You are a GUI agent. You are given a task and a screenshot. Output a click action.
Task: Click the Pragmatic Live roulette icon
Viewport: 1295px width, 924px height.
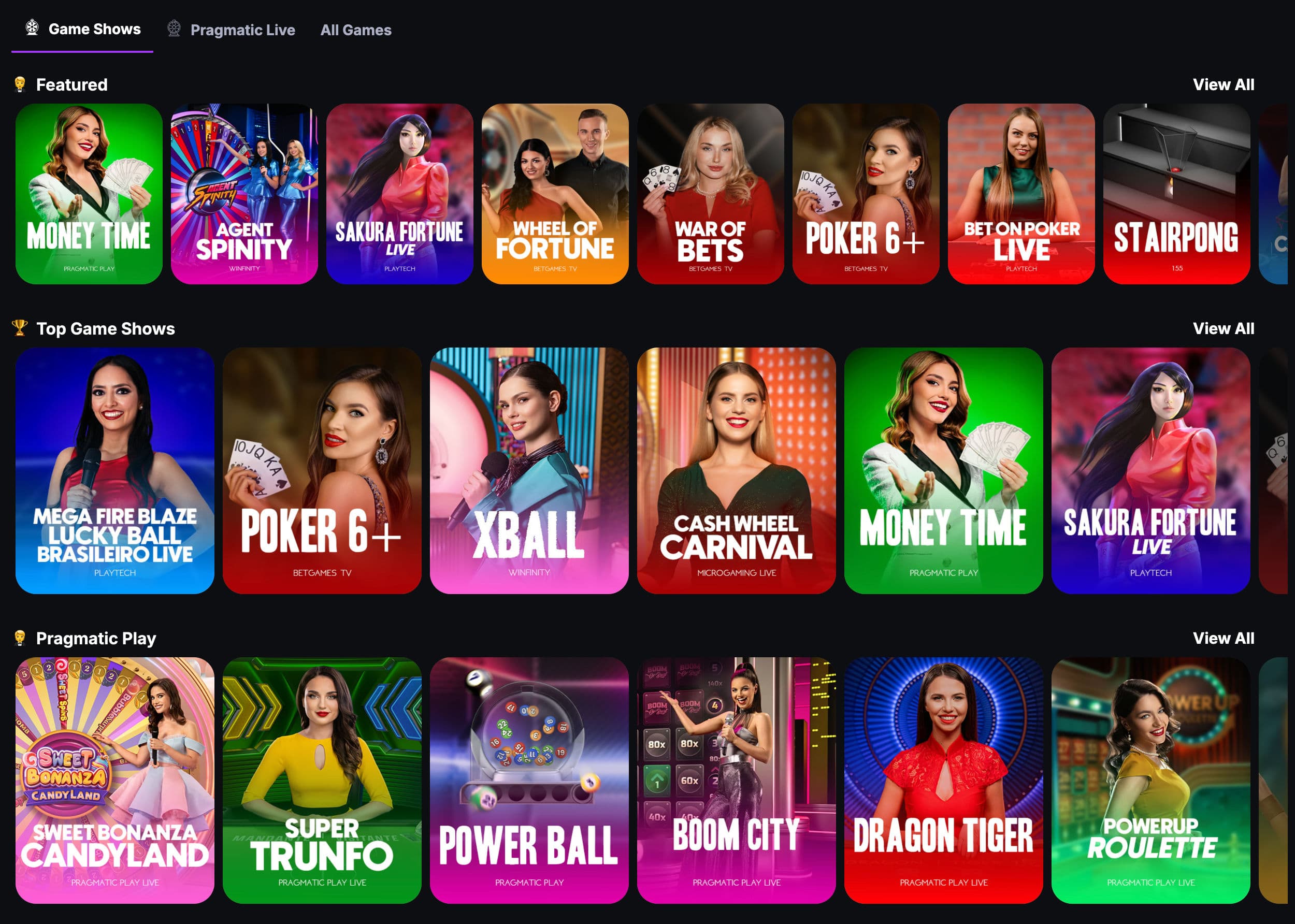click(174, 28)
